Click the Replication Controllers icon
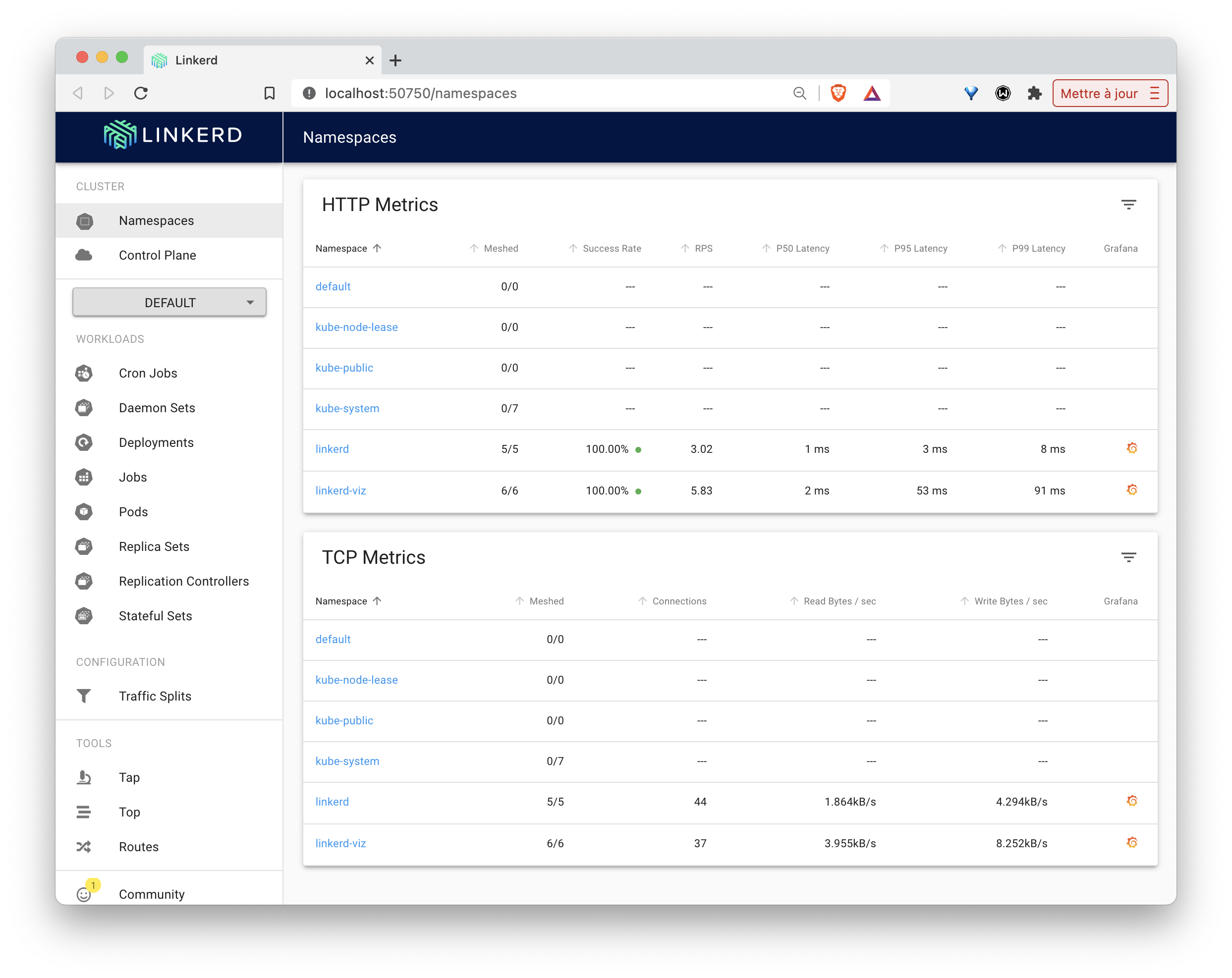The height and width of the screenshot is (978, 1232). (84, 581)
